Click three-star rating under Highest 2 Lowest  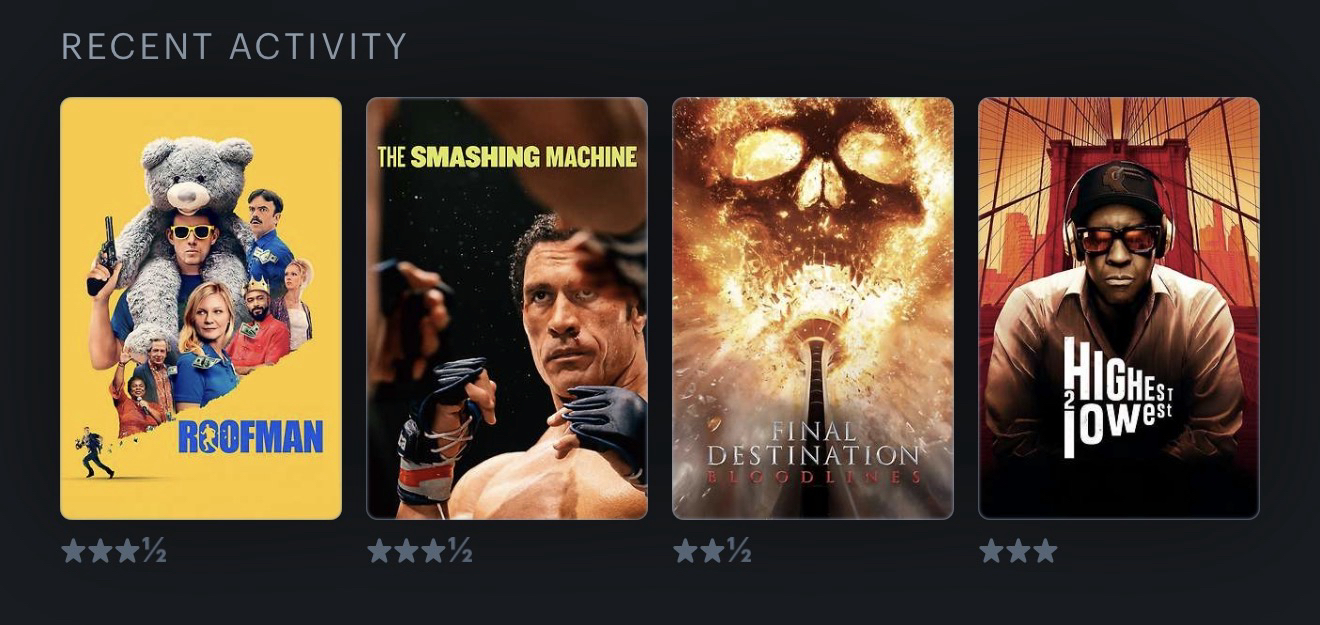[x=1018, y=551]
